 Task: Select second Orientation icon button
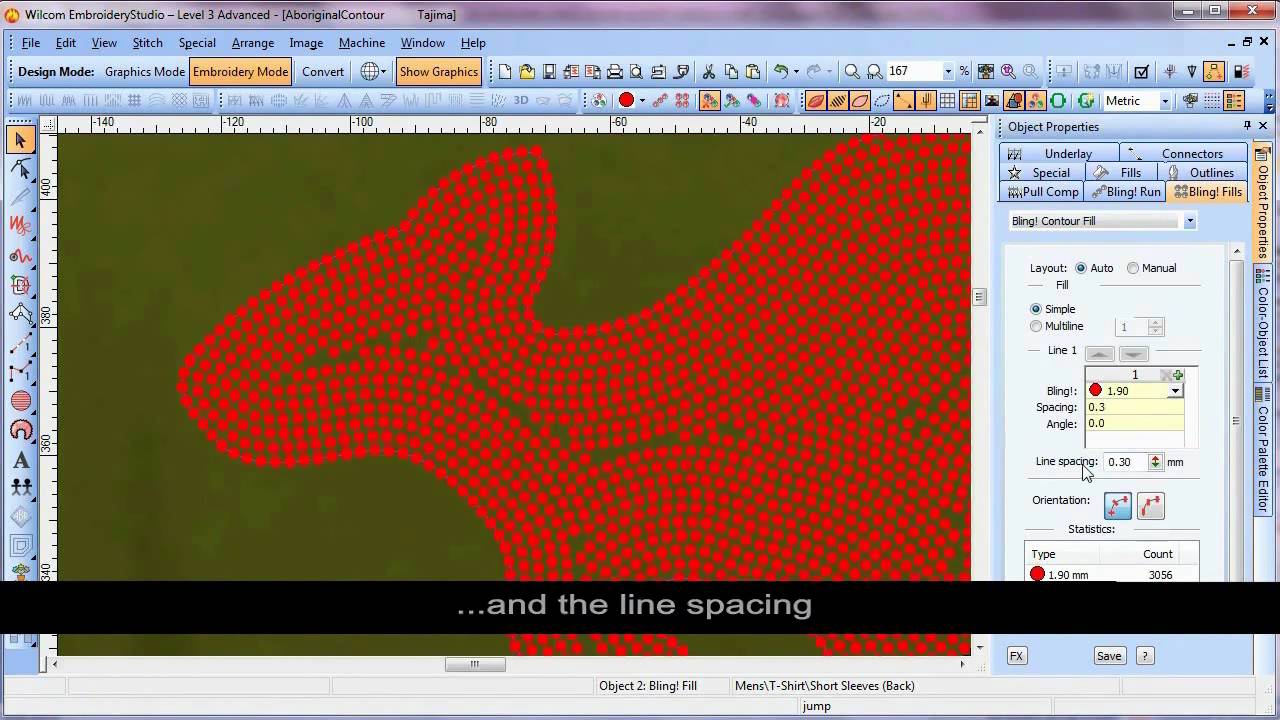pos(1151,506)
